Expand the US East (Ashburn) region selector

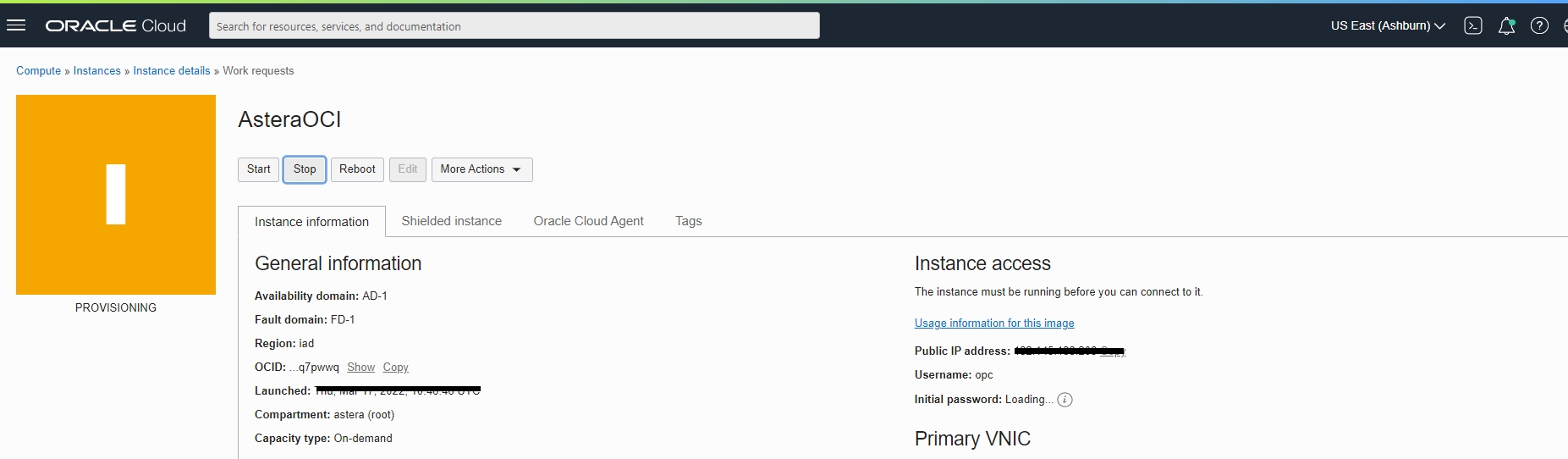click(x=1388, y=25)
